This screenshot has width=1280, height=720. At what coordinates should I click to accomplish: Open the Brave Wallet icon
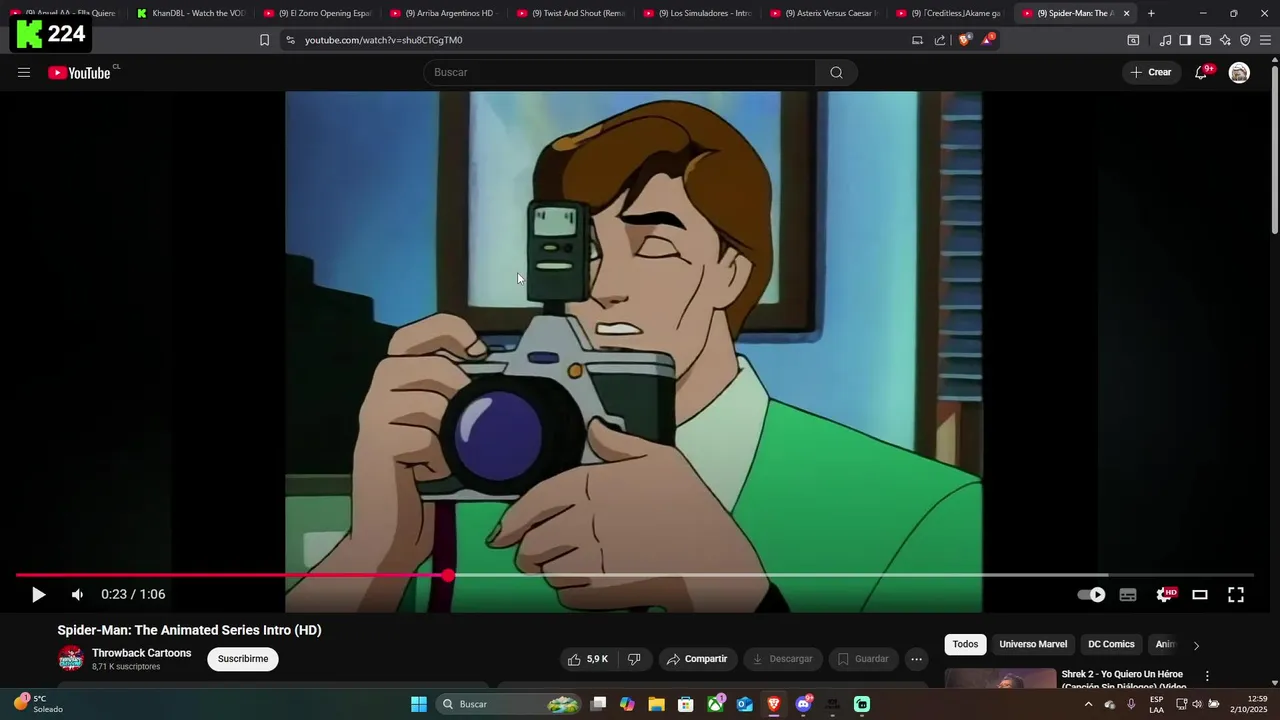[1205, 40]
